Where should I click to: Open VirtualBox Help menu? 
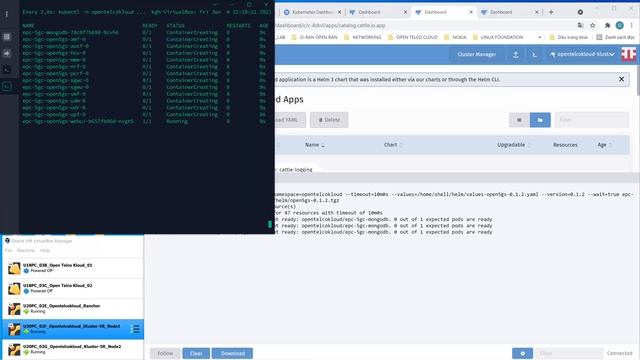tap(45, 250)
